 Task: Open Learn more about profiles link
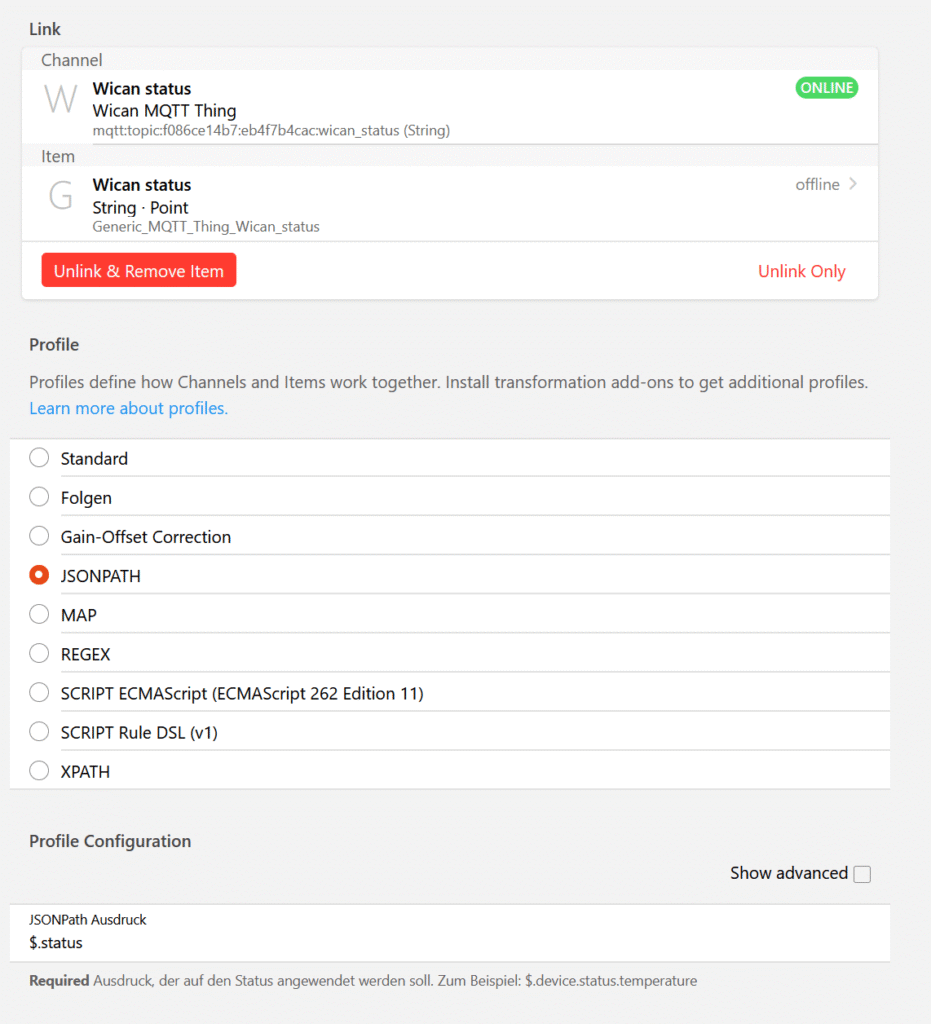[129, 408]
